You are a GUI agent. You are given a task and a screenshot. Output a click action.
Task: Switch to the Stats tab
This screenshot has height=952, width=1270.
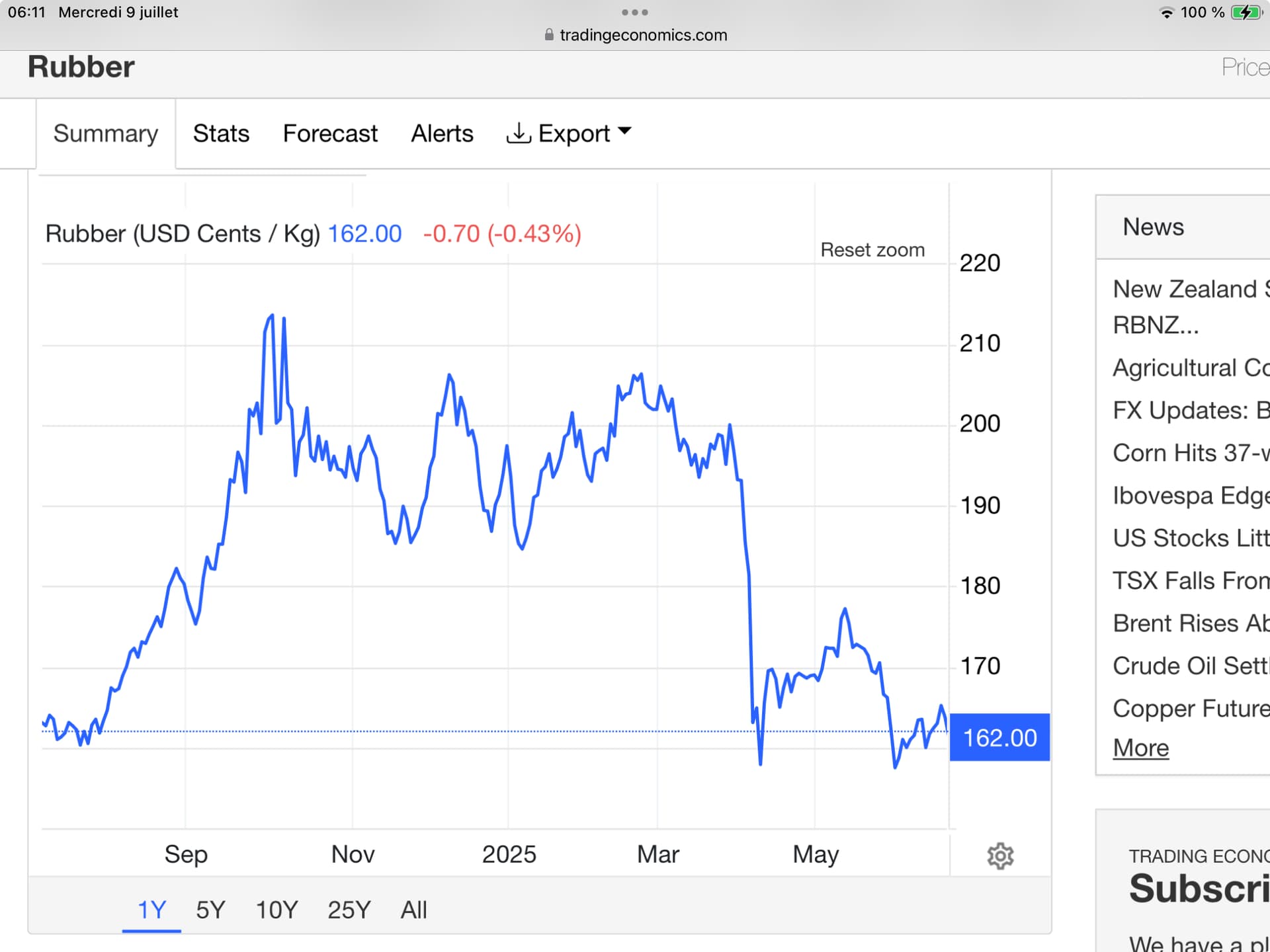pyautogui.click(x=221, y=134)
